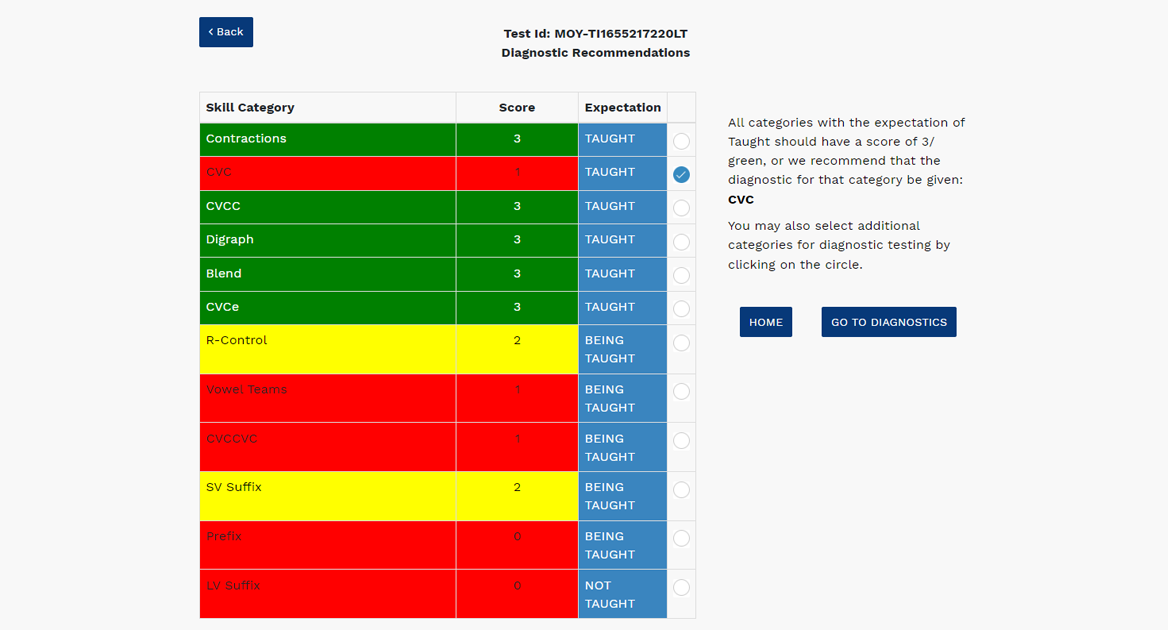The height and width of the screenshot is (630, 1168).
Task: Select R-Control for diagnostic testing
Action: point(681,343)
